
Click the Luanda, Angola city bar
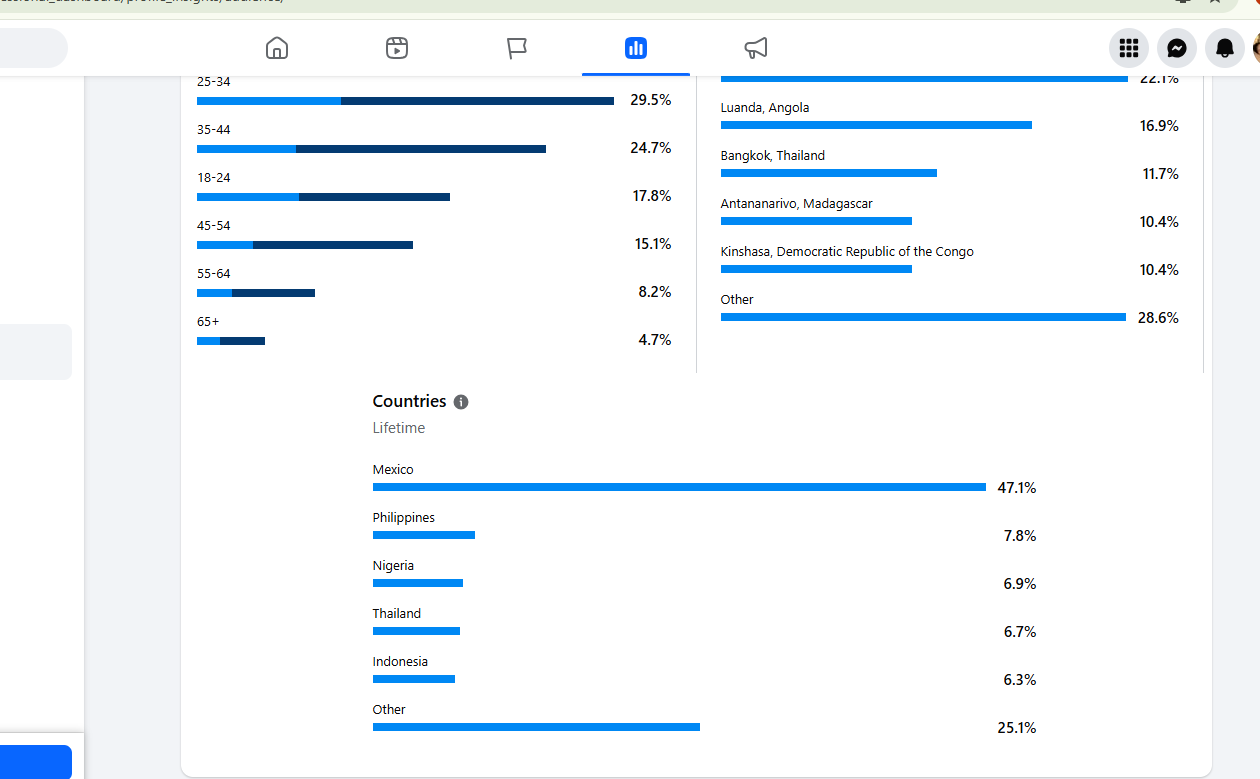pos(876,125)
